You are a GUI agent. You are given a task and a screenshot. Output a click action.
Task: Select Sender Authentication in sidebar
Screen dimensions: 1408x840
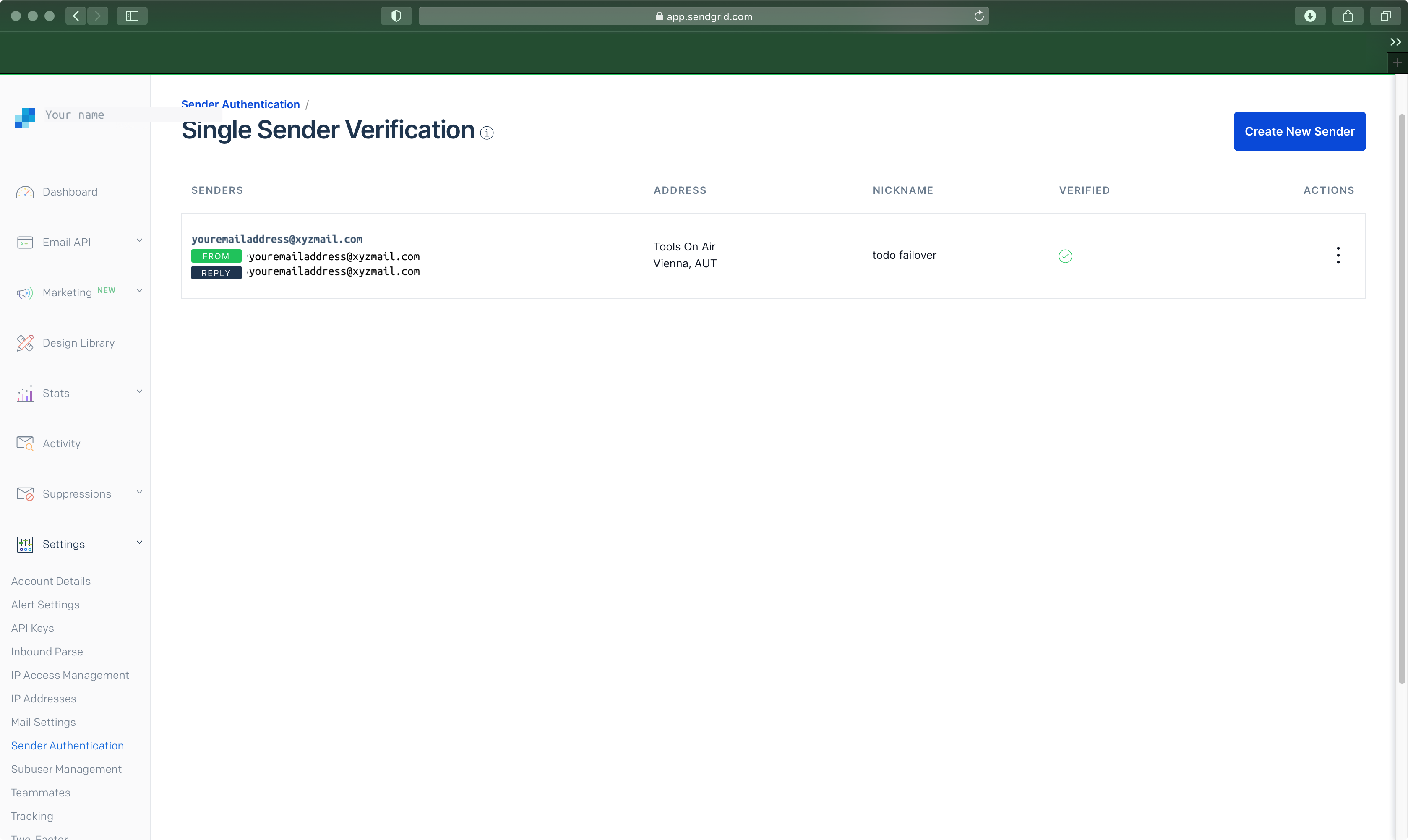68,746
